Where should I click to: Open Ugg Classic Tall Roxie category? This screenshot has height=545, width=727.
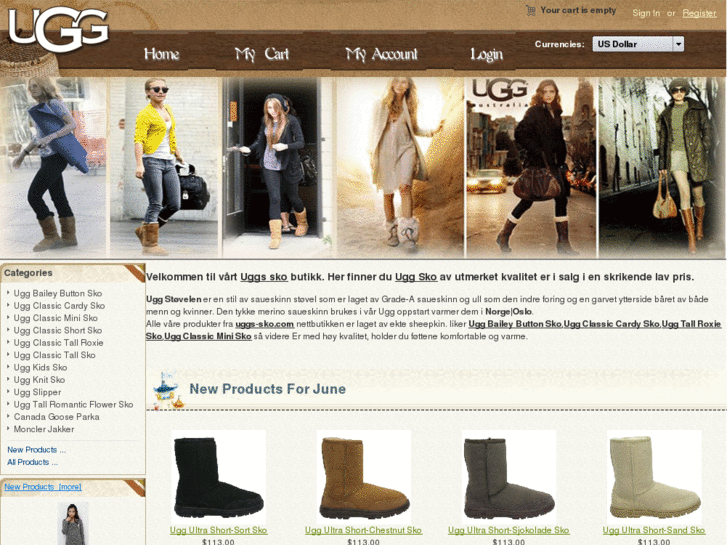point(58,342)
